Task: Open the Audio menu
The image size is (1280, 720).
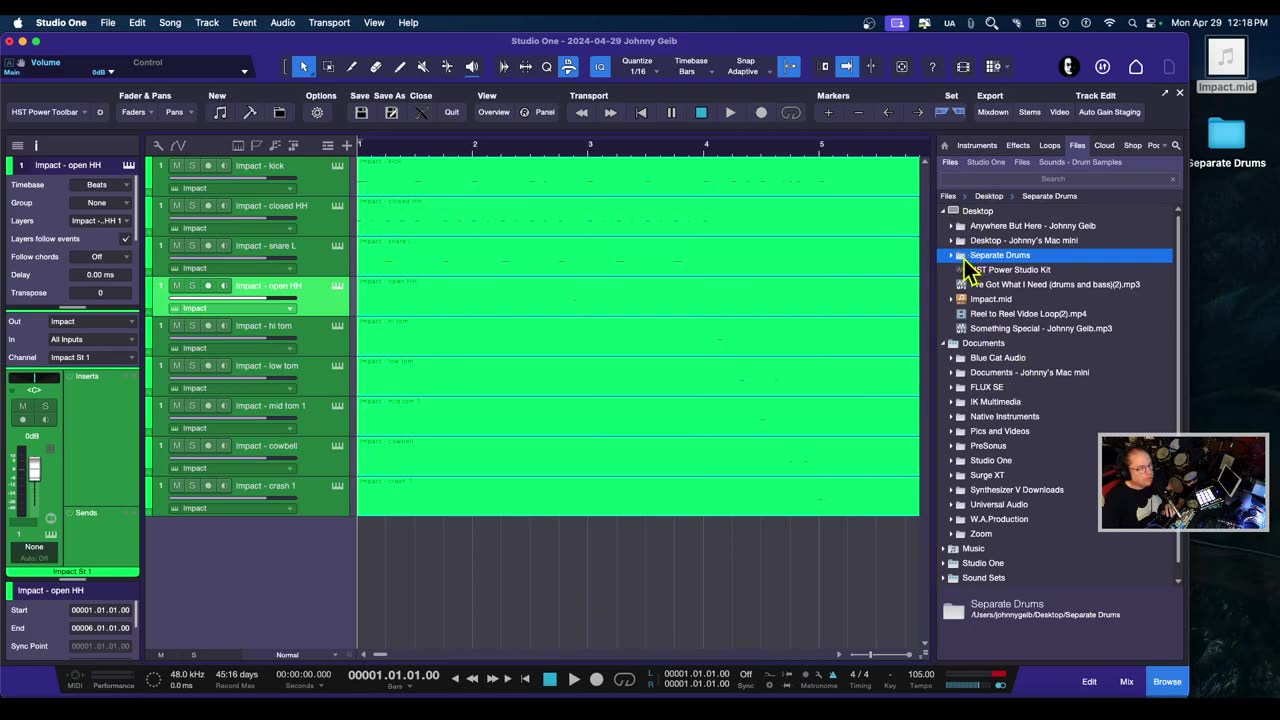Action: (283, 22)
